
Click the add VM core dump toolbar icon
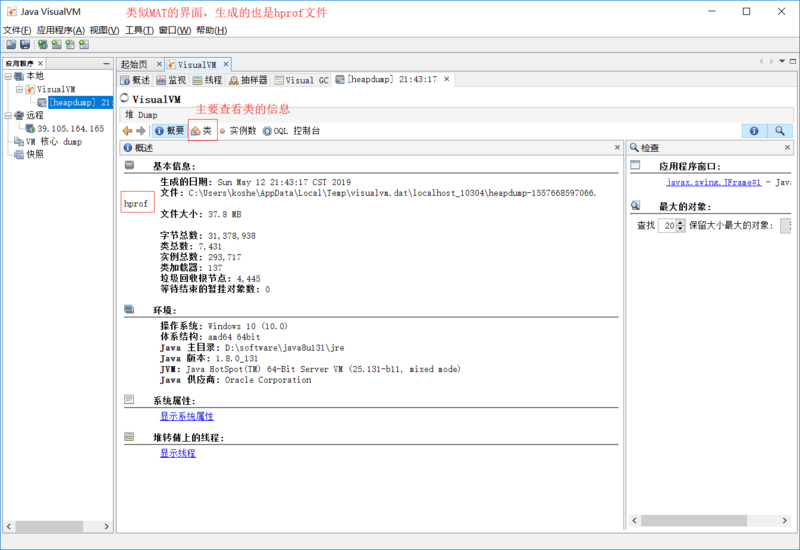[x=70, y=44]
